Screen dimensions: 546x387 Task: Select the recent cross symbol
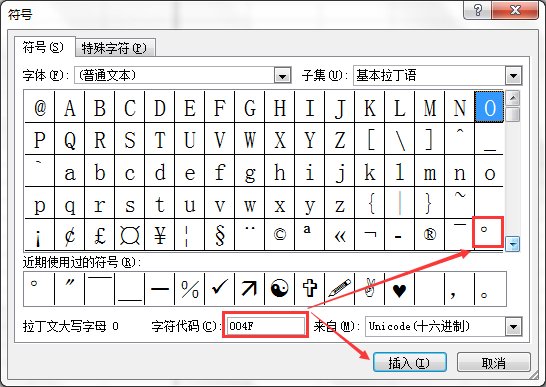tap(310, 289)
